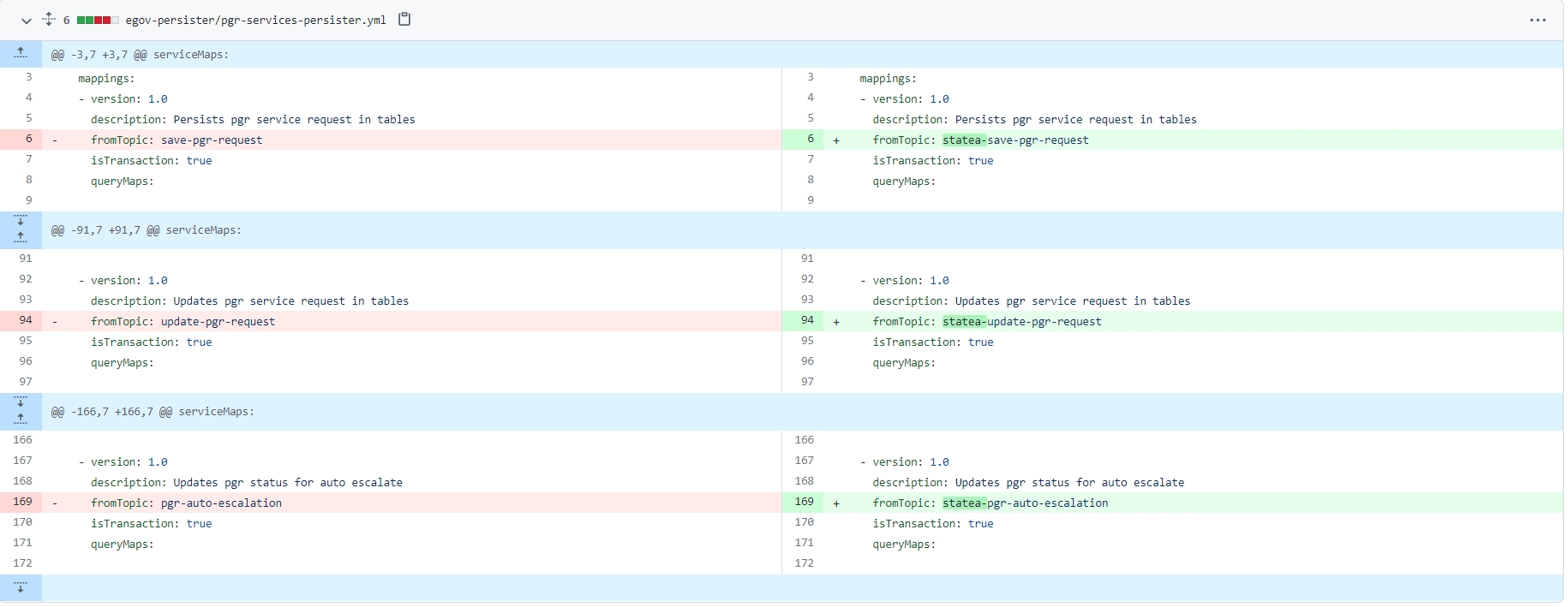Select added line number 6 on the right
The width and height of the screenshot is (1568, 607).
(x=810, y=140)
